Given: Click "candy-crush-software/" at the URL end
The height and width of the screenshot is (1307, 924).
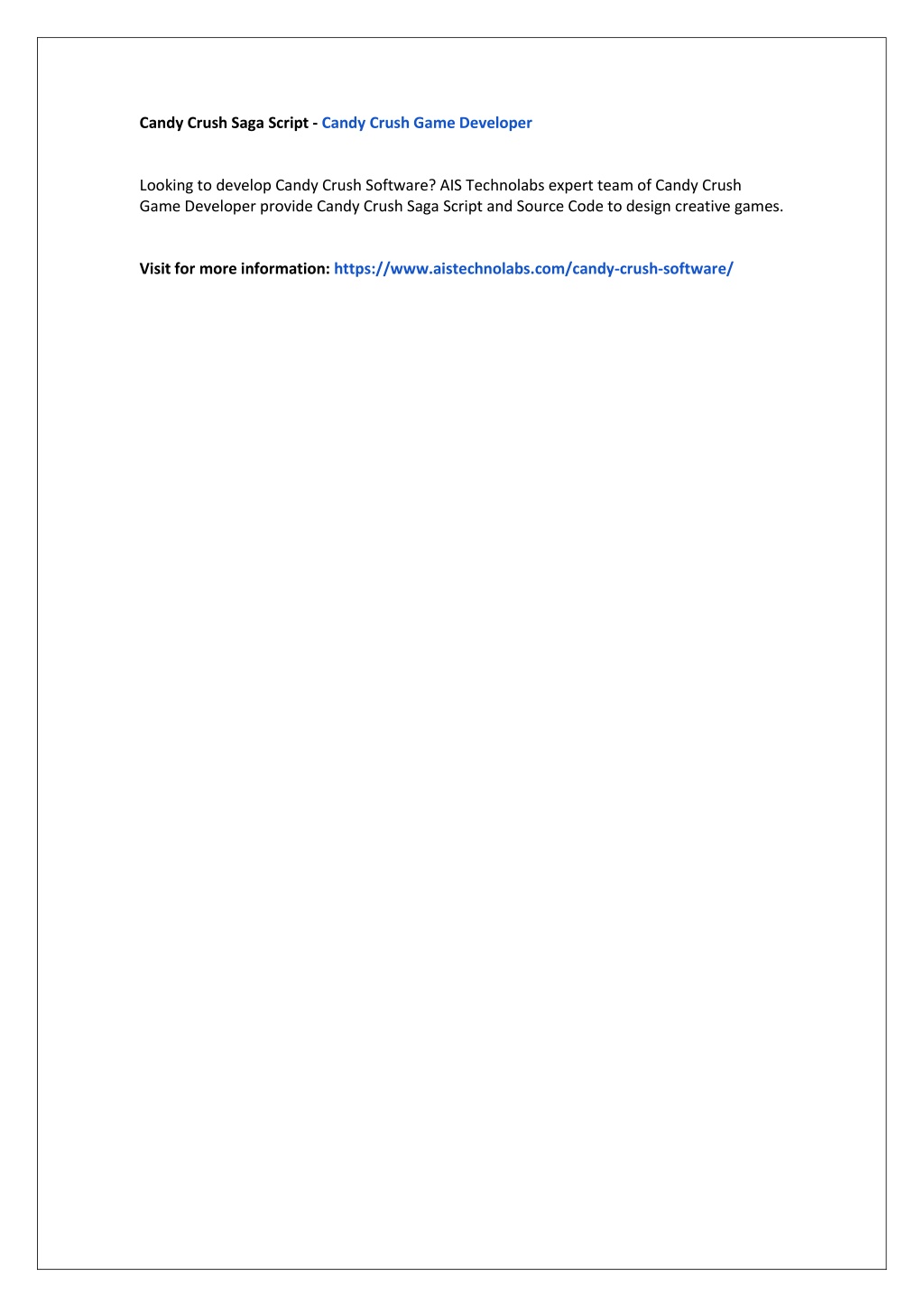Looking at the screenshot, I should pos(652,269).
